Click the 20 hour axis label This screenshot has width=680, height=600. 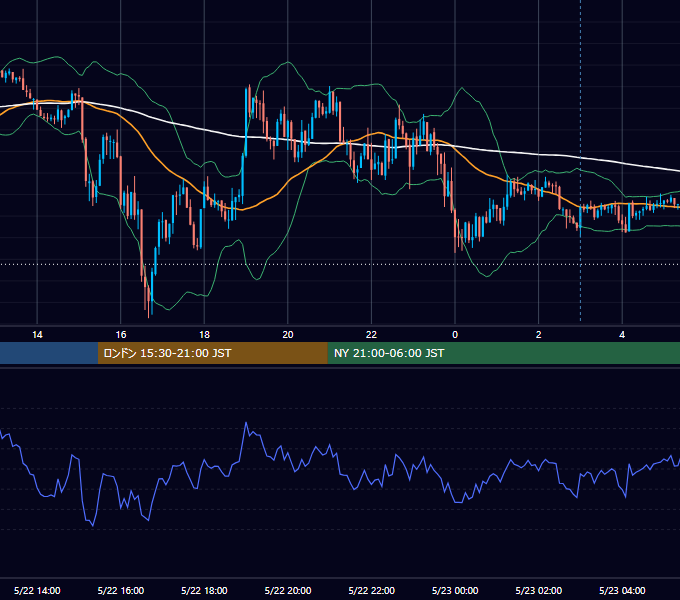click(x=288, y=335)
